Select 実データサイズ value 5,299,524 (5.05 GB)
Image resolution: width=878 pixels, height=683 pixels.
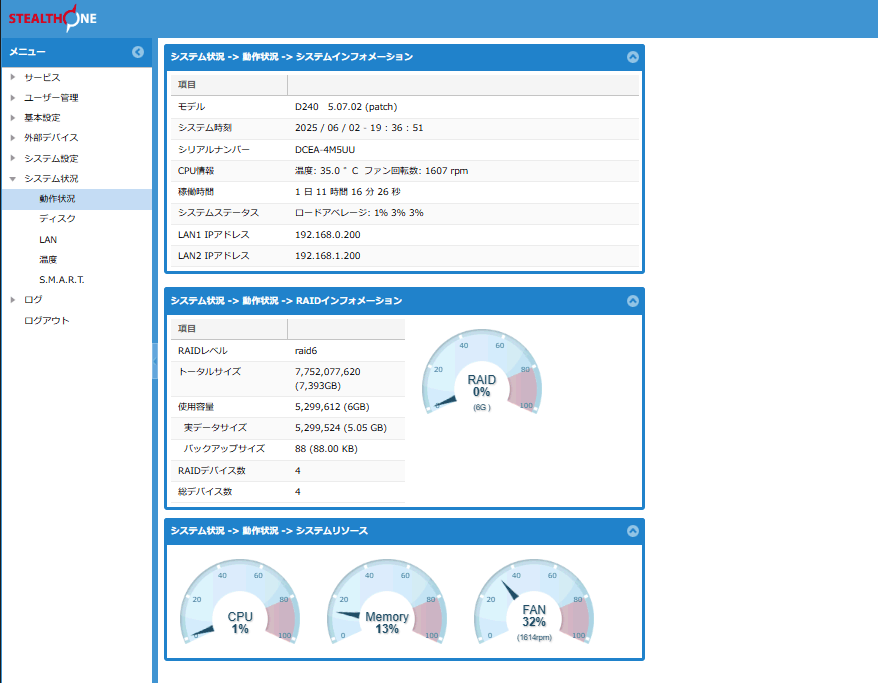(340, 428)
